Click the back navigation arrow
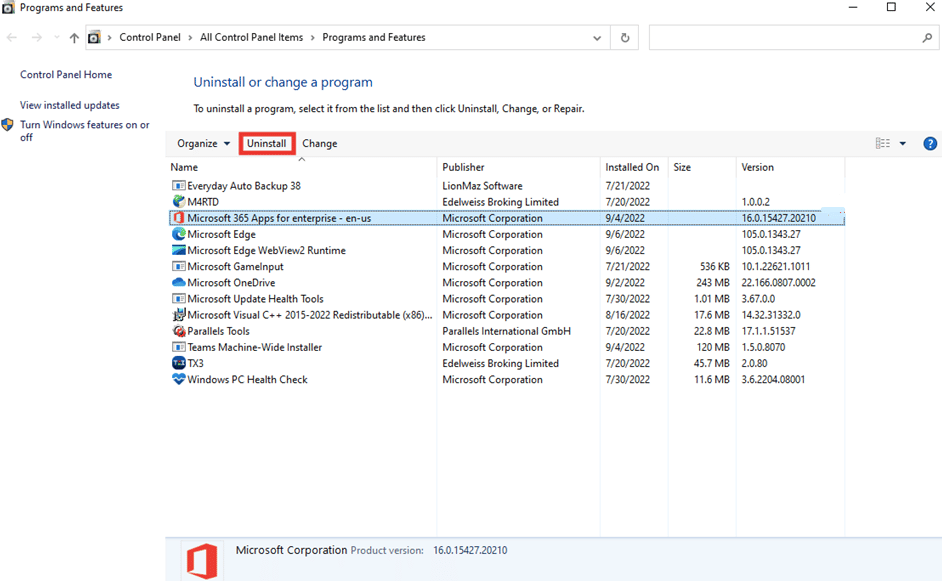 11,37
